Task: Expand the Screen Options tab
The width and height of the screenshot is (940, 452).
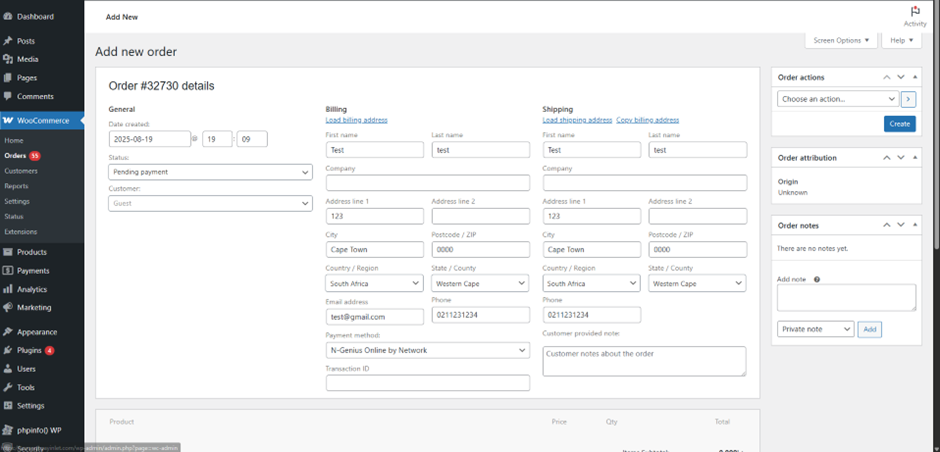Action: 841,40
